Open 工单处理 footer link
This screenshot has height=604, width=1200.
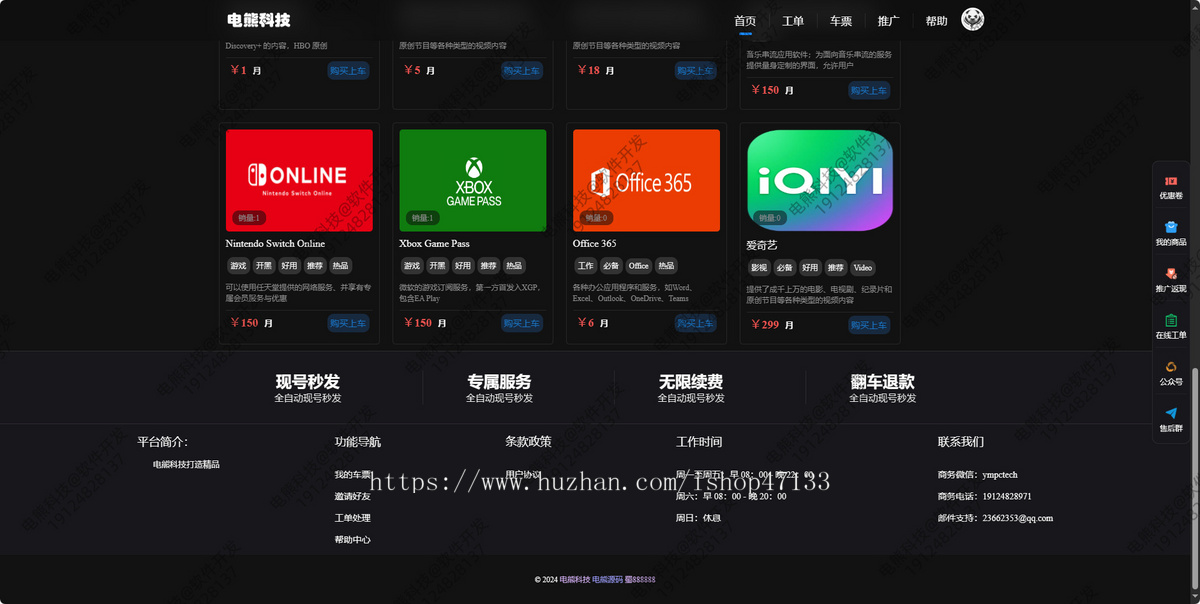(x=353, y=518)
